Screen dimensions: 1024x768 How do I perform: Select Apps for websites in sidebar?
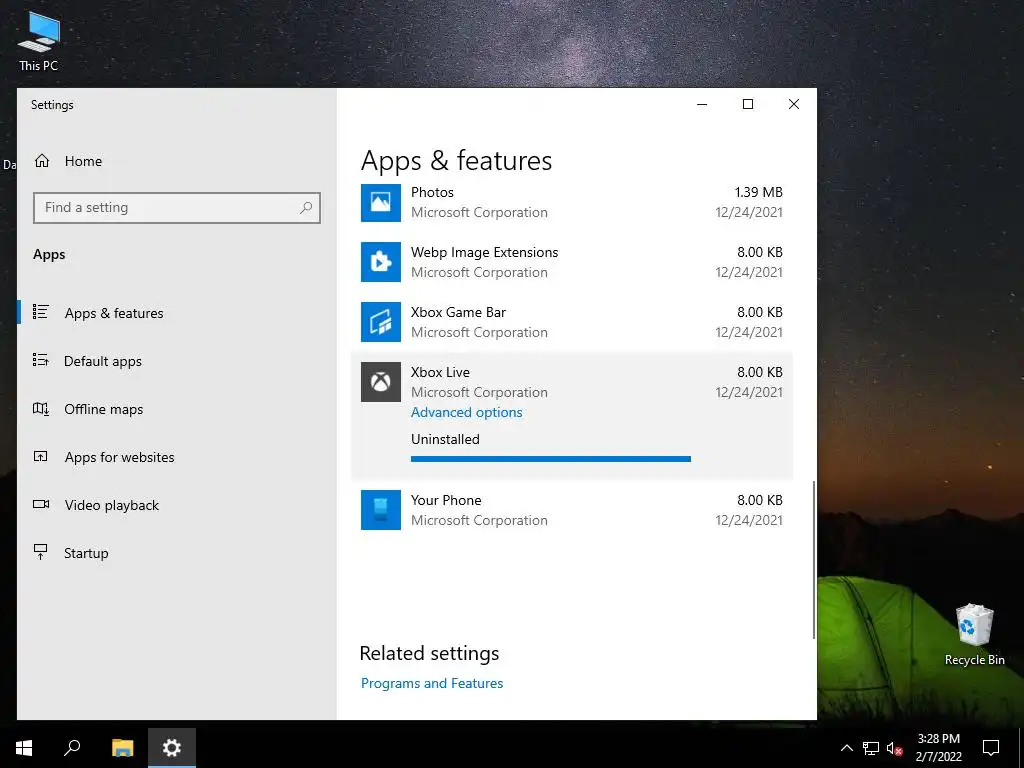[120, 457]
